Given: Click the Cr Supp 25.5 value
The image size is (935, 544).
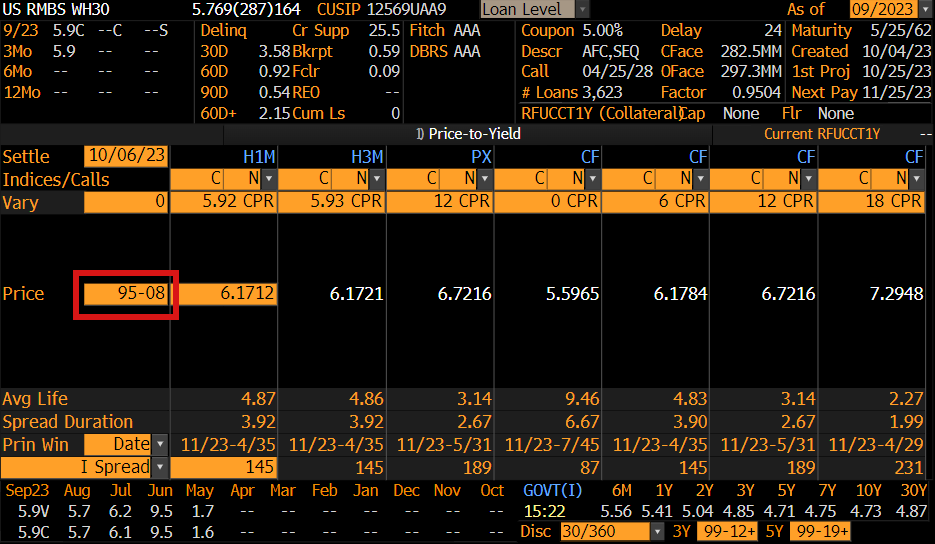Looking at the screenshot, I should click(385, 30).
